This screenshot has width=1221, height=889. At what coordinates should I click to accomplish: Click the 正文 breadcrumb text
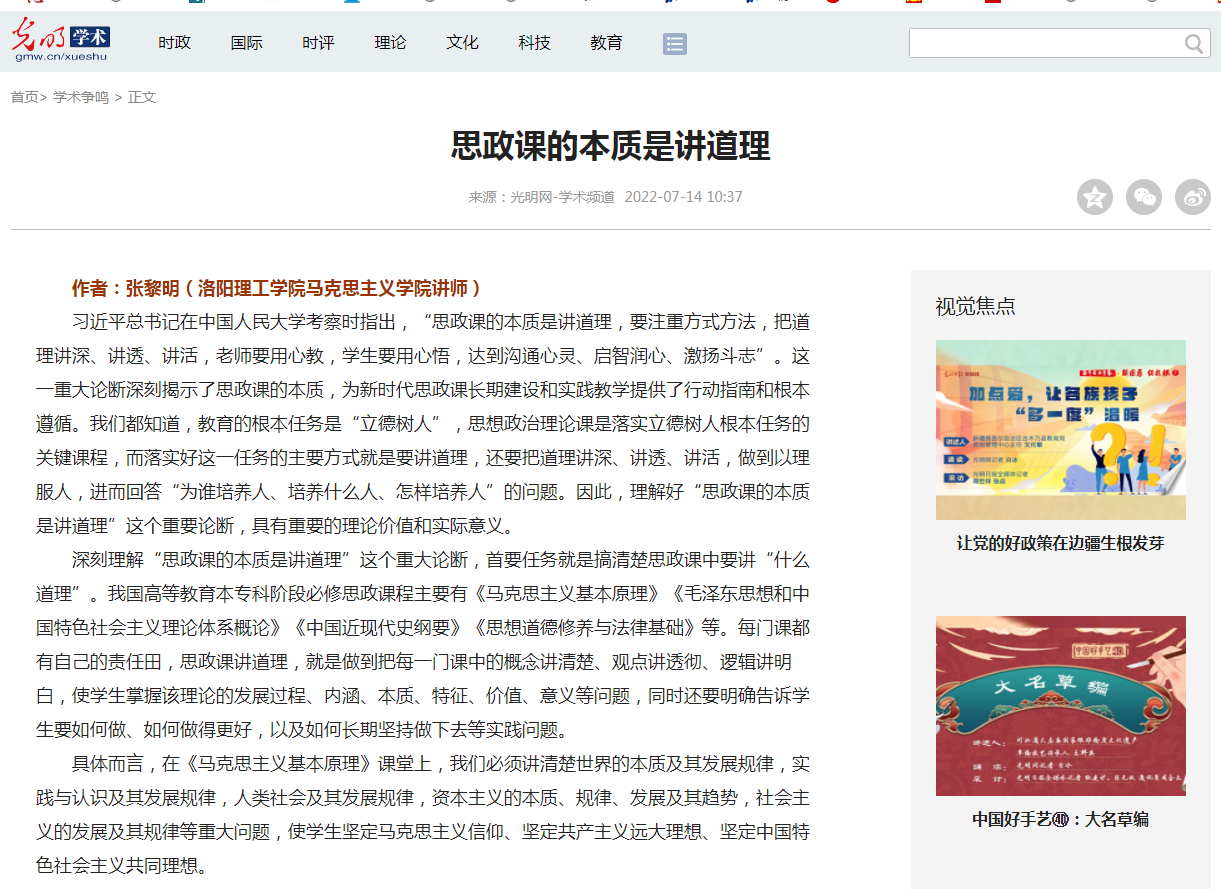point(142,97)
